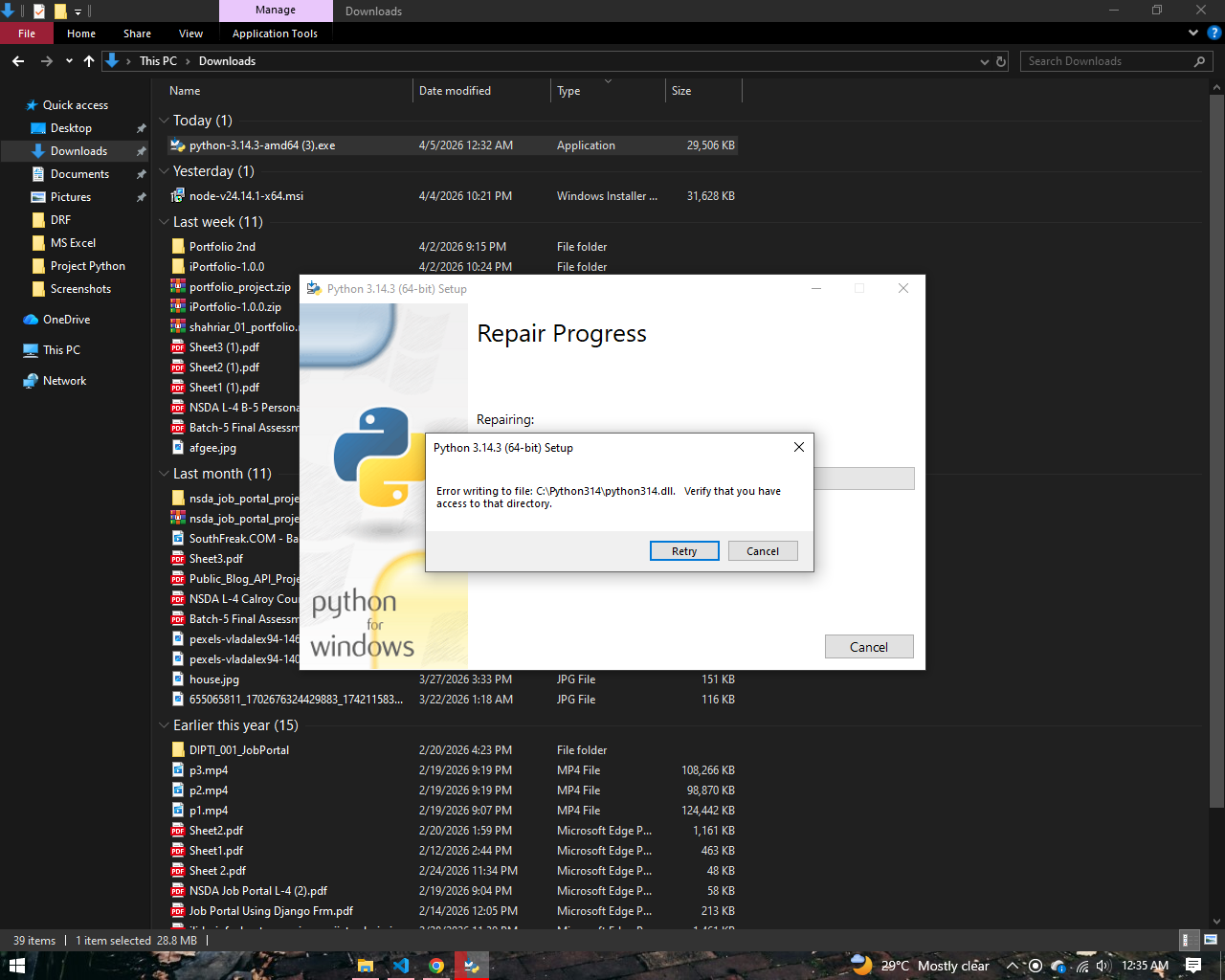
Task: Open the DRF folder in the sidebar
Action: 60,220
